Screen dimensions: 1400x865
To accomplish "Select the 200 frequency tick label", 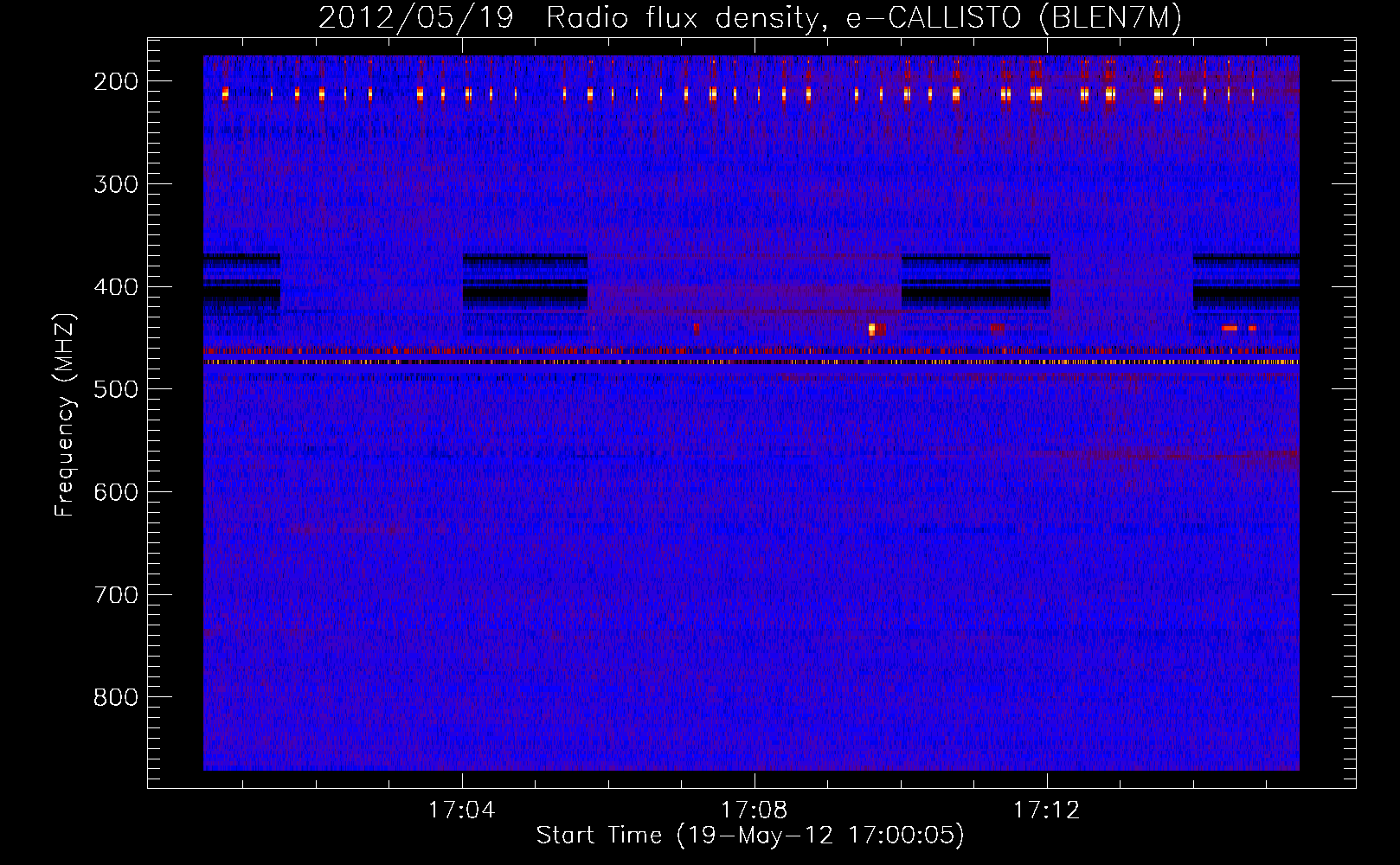I will tap(116, 81).
